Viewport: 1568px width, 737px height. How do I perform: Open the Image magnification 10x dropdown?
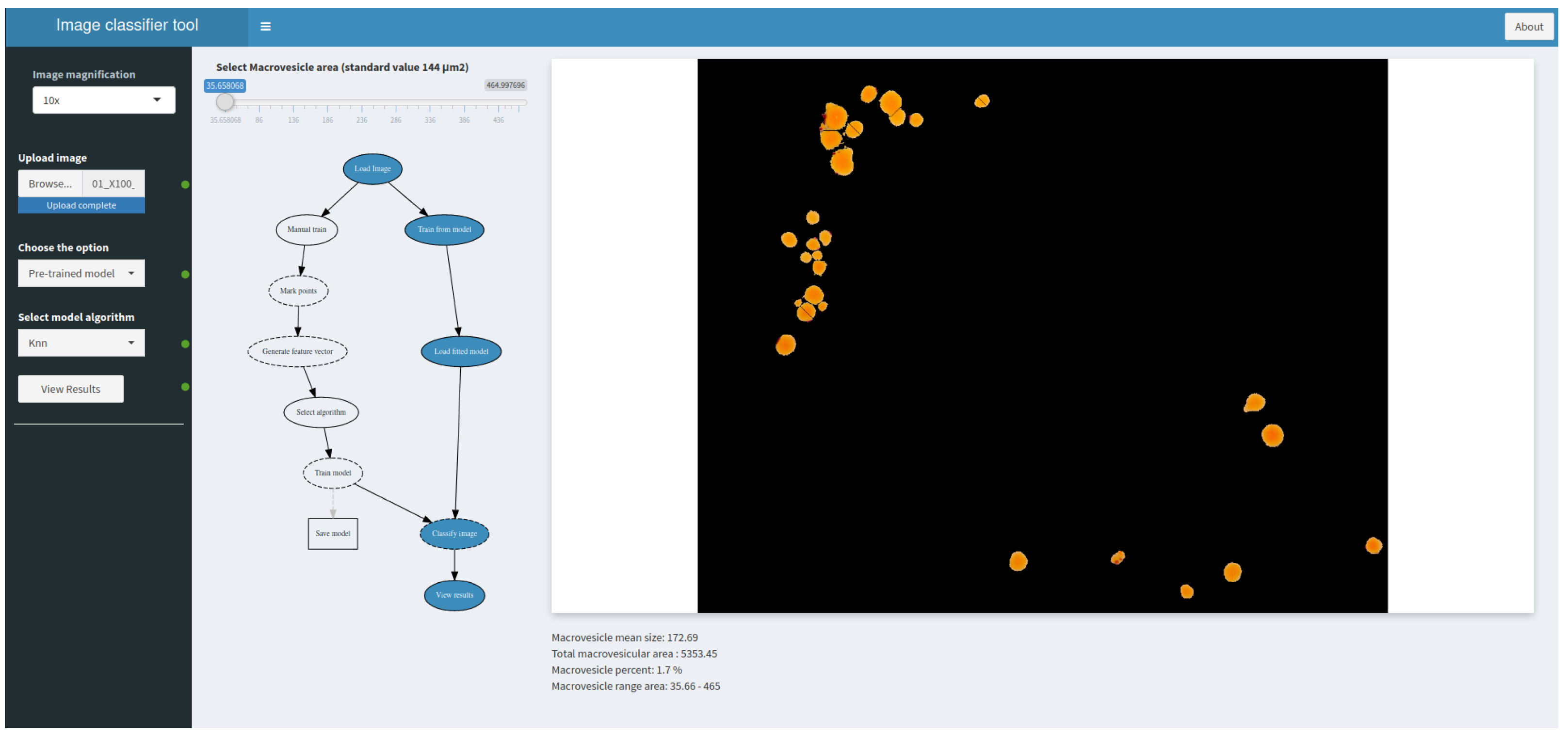coord(103,100)
